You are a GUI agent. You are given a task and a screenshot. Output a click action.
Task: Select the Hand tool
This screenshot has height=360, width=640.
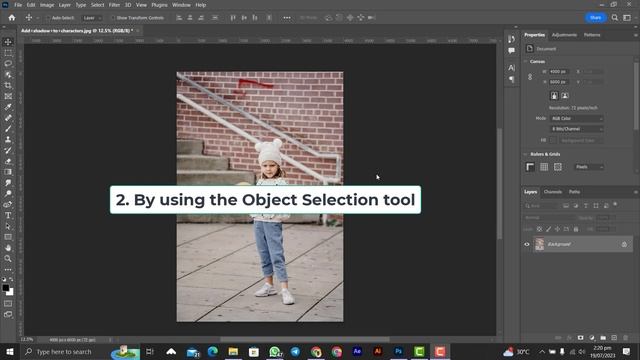click(x=8, y=248)
